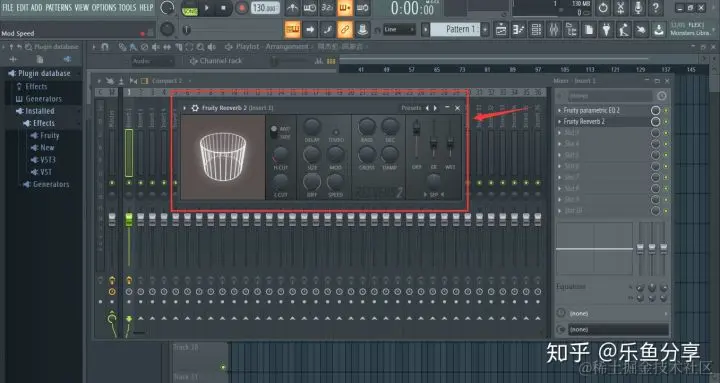Open the Browser view icon
The image size is (720, 383).
(x=571, y=30)
